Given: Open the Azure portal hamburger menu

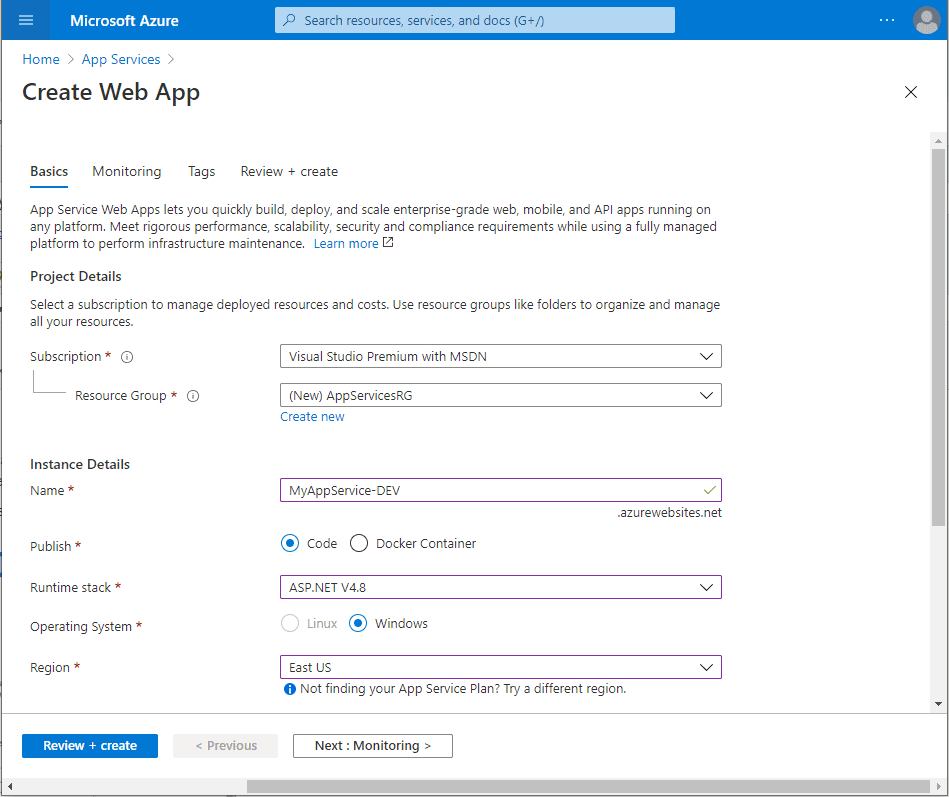Looking at the screenshot, I should tap(25, 20).
